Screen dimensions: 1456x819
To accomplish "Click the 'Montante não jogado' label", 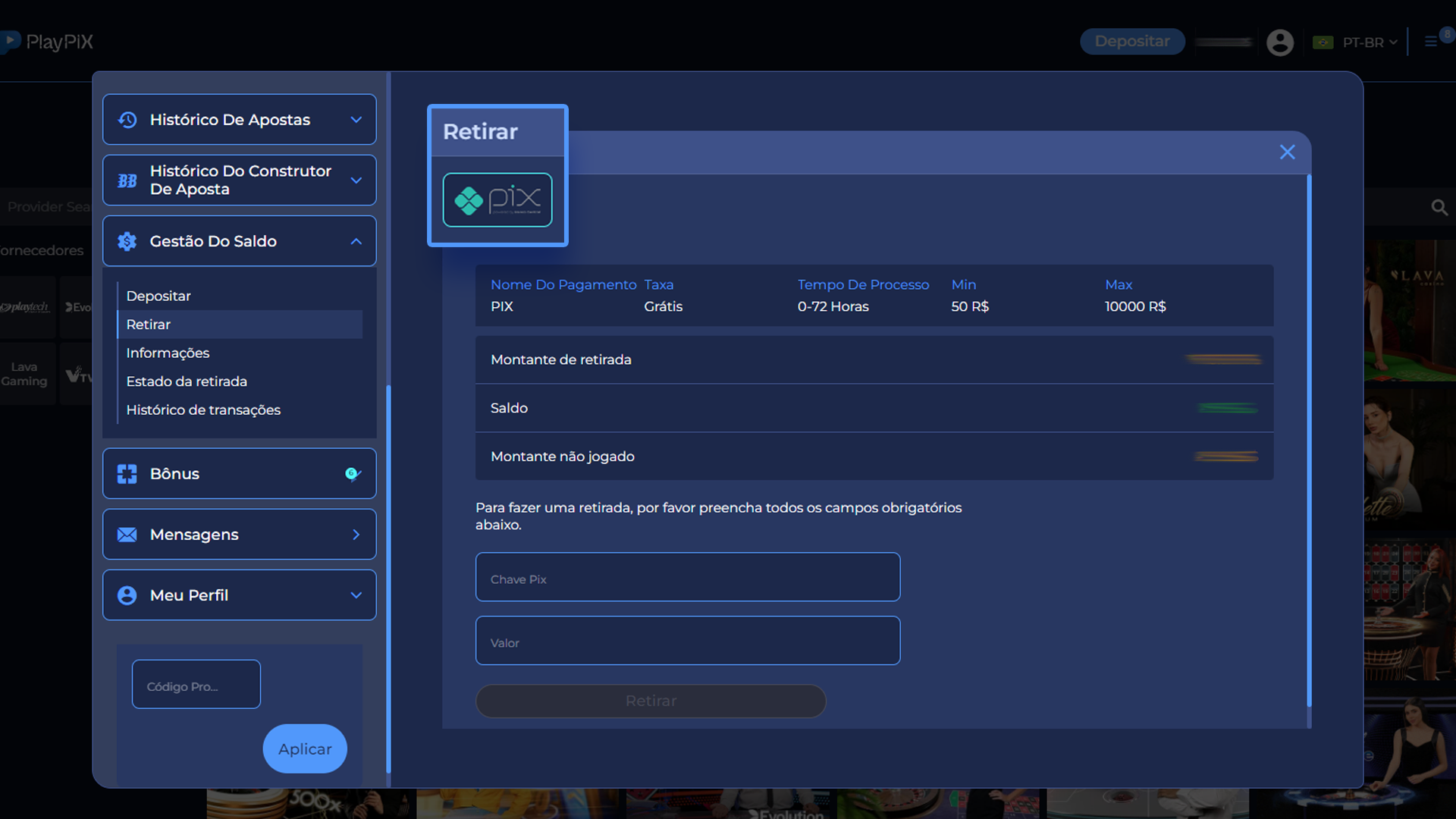I will [563, 457].
